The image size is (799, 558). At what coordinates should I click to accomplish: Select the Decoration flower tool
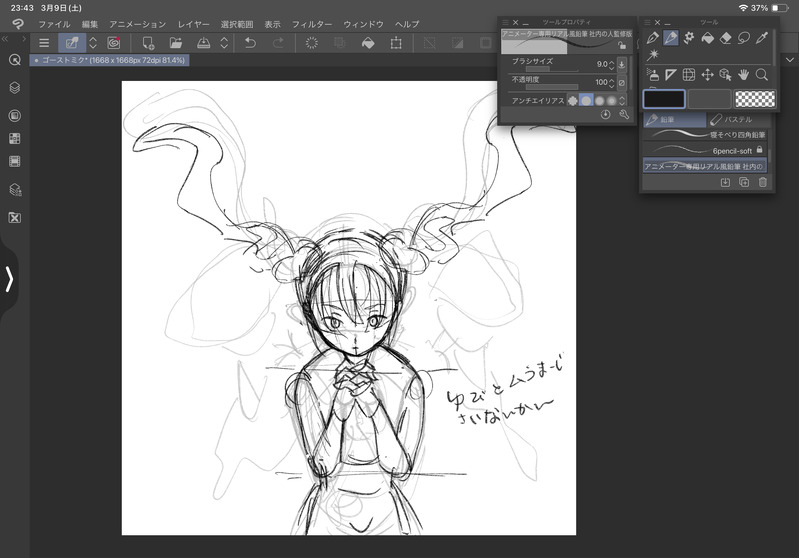(689, 38)
